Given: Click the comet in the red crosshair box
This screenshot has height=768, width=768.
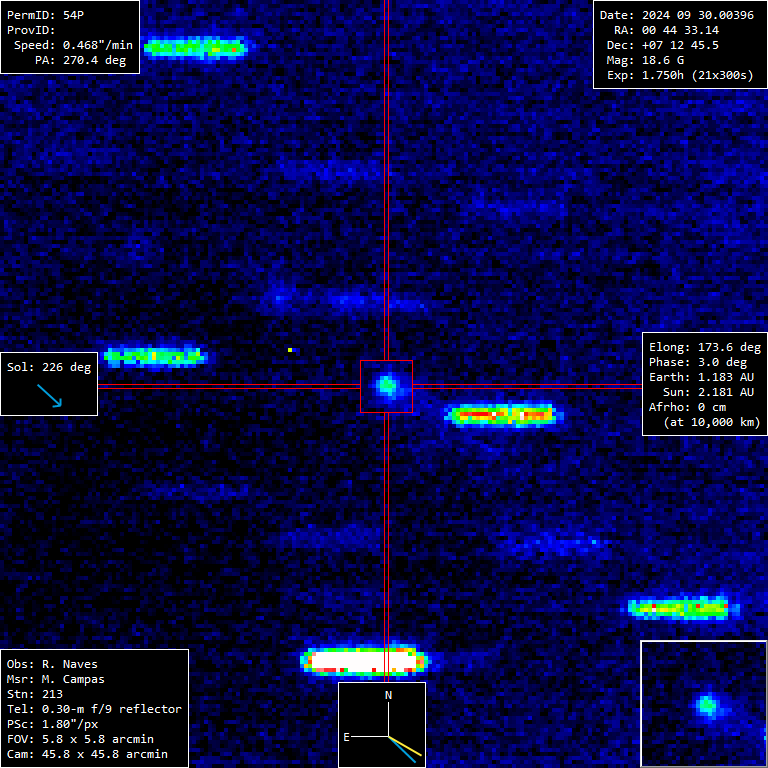Looking at the screenshot, I should point(386,386).
